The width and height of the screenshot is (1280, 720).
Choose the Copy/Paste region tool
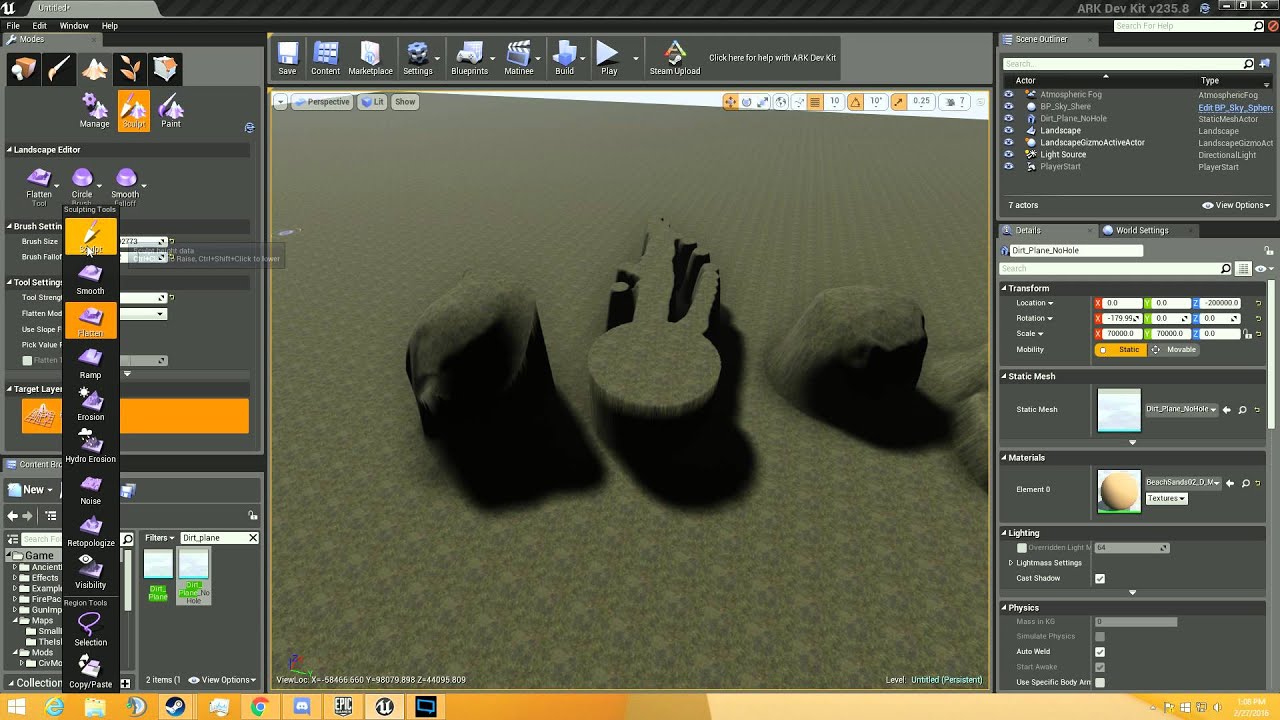(90, 672)
